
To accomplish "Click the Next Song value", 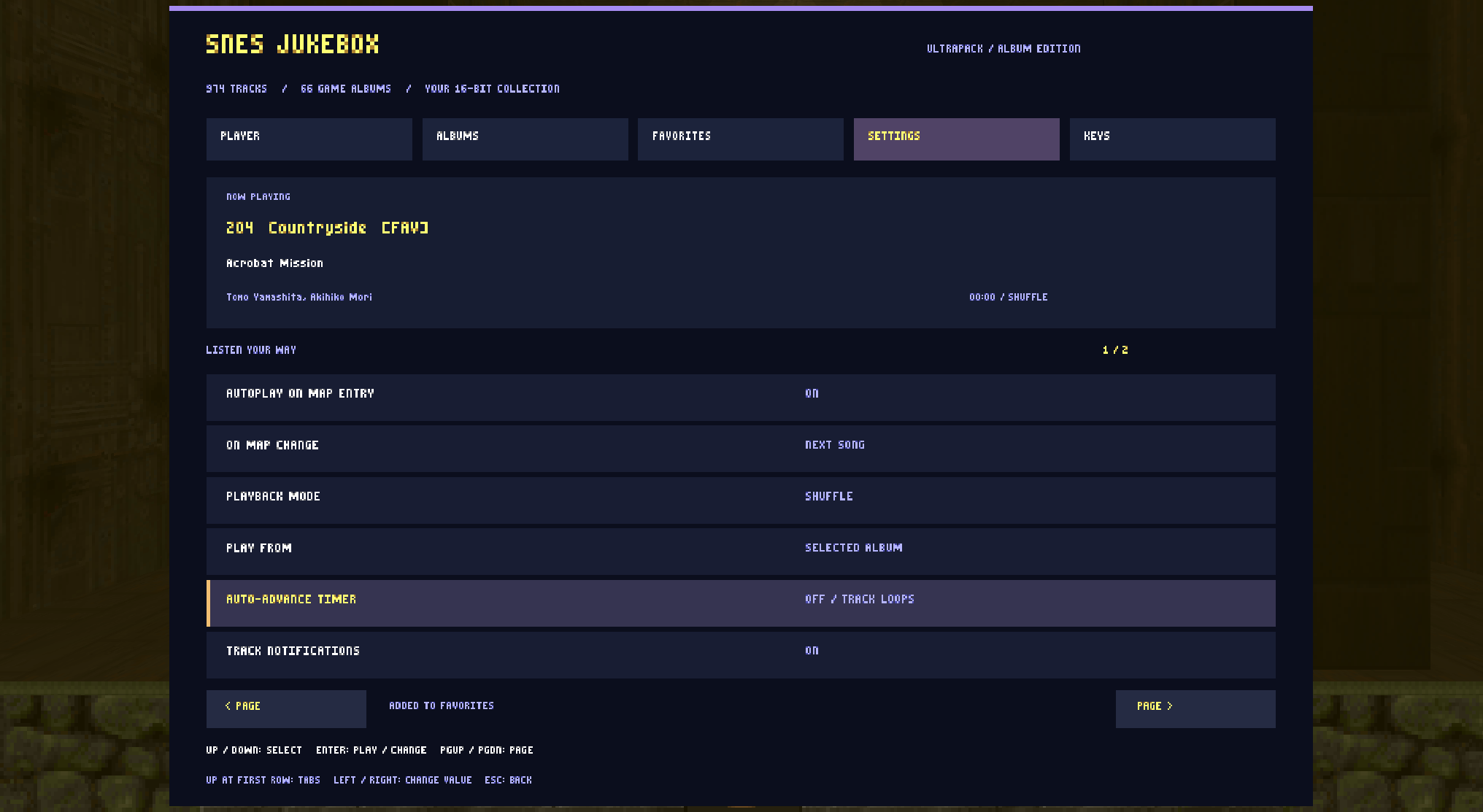I will point(835,445).
